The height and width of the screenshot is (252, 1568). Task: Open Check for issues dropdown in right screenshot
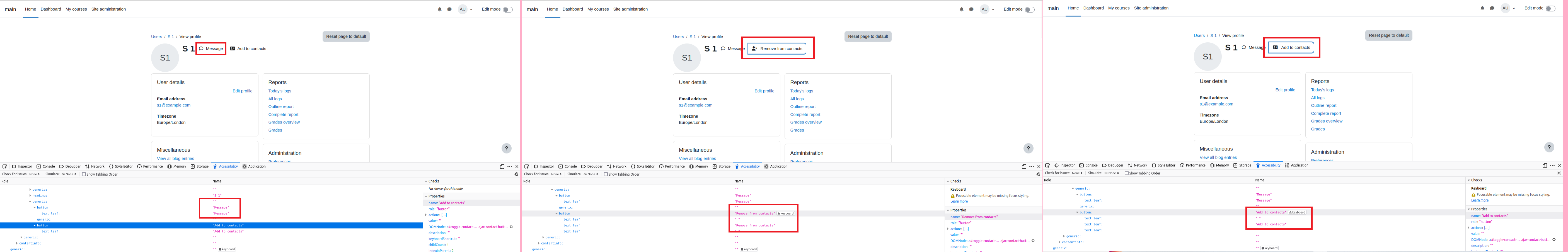click(x=1077, y=173)
